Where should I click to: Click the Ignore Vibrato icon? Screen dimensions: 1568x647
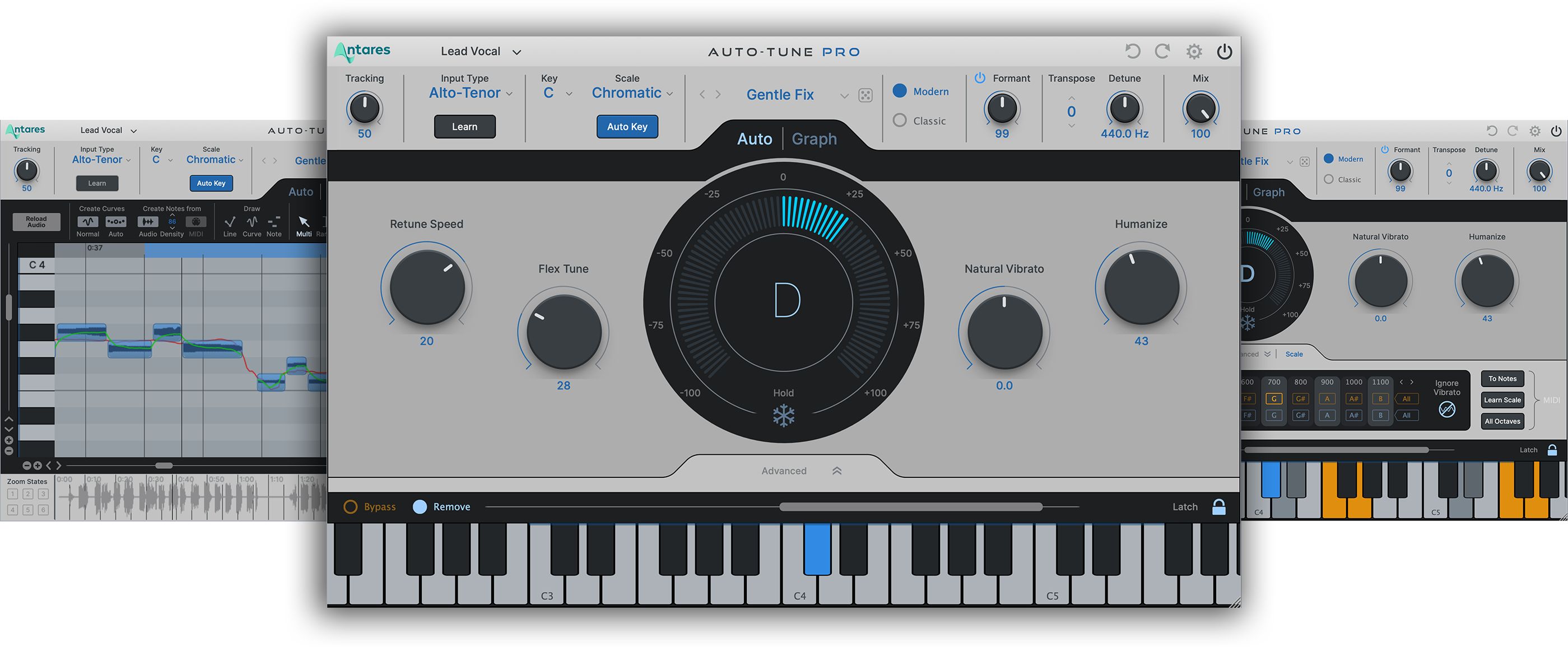[x=1447, y=409]
